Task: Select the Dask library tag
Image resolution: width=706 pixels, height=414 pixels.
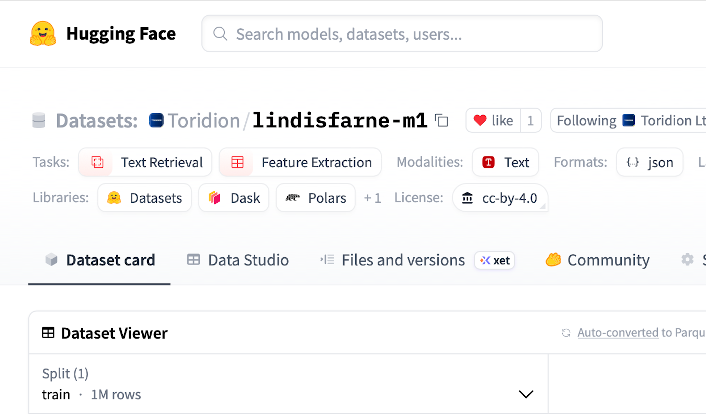Action: click(x=234, y=198)
